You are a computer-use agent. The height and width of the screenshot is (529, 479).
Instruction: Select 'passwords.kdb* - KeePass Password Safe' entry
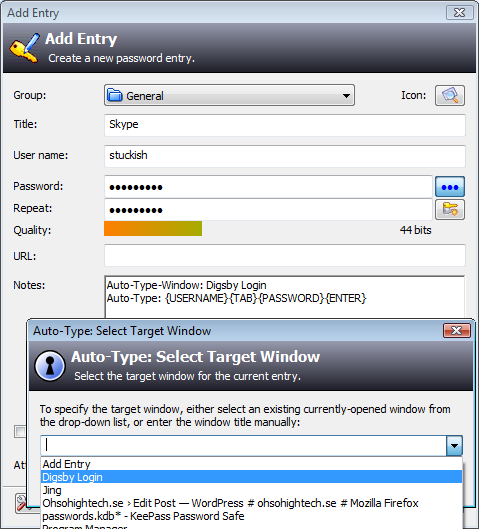click(251, 516)
